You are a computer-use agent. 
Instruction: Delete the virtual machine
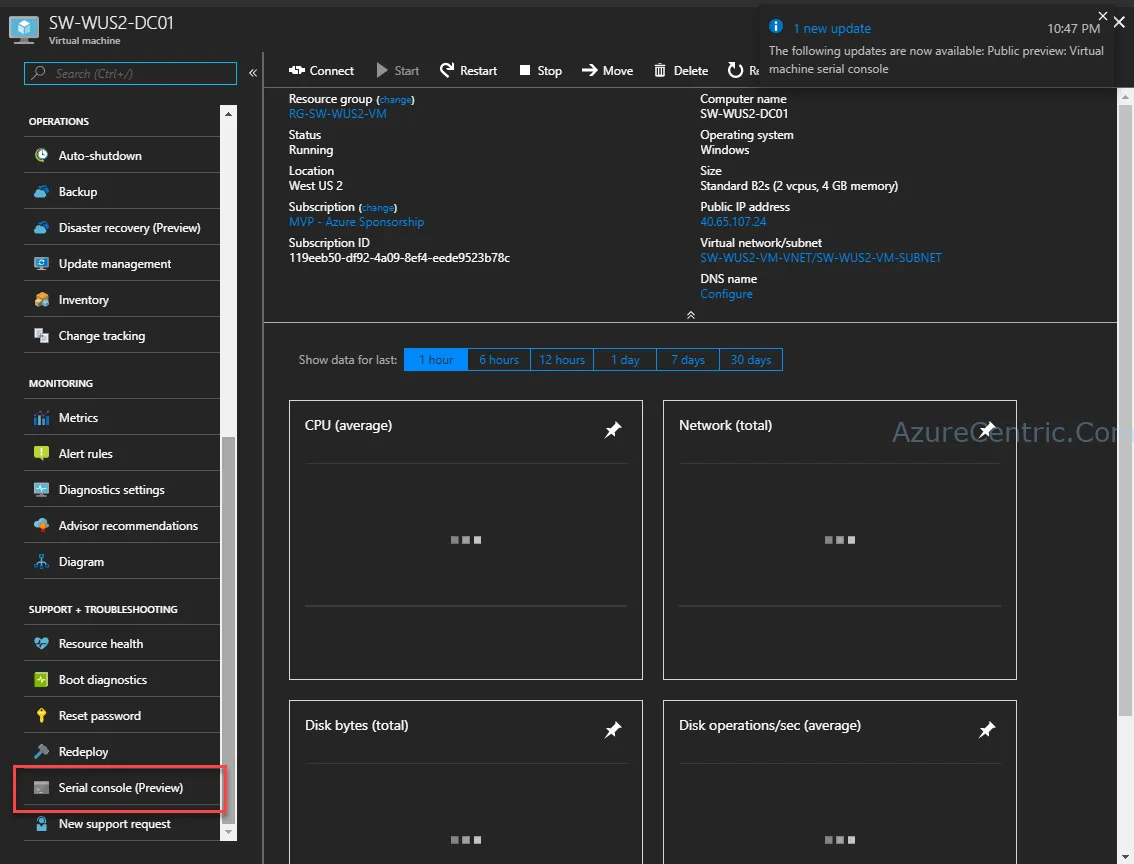[681, 71]
